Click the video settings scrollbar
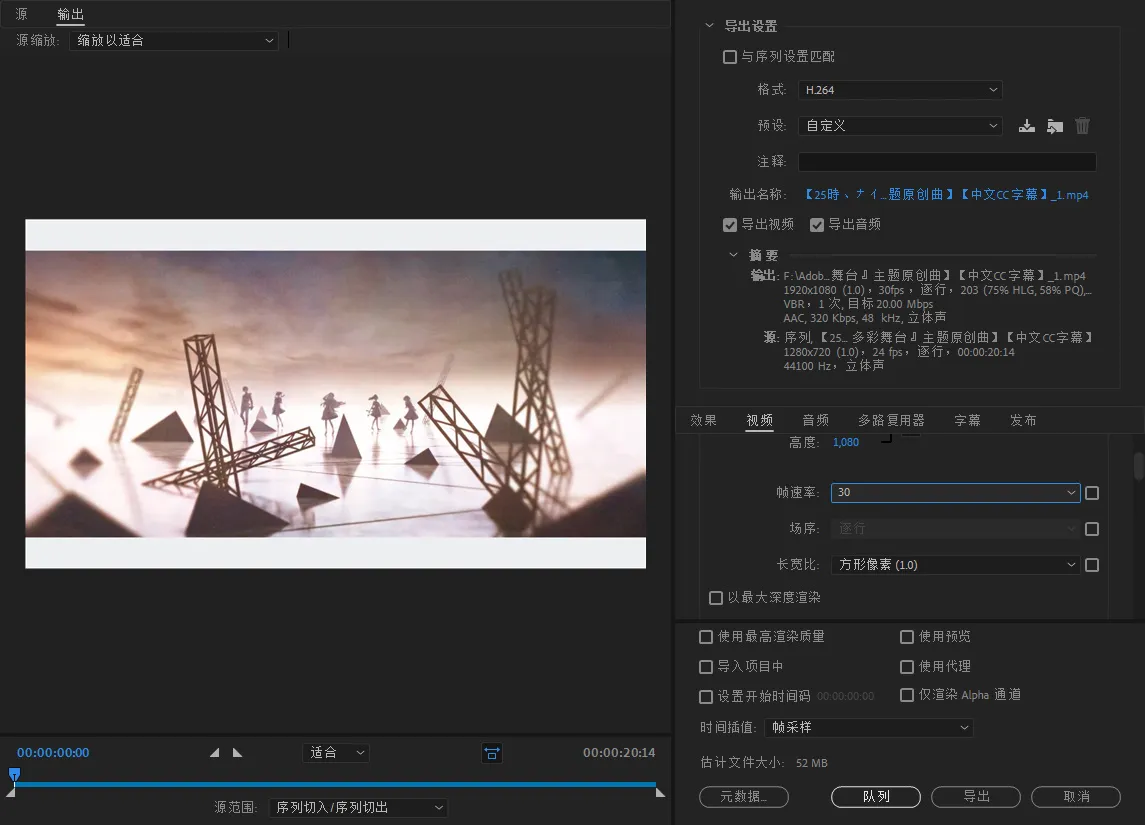Screen dimensions: 1145x825 [1138, 466]
